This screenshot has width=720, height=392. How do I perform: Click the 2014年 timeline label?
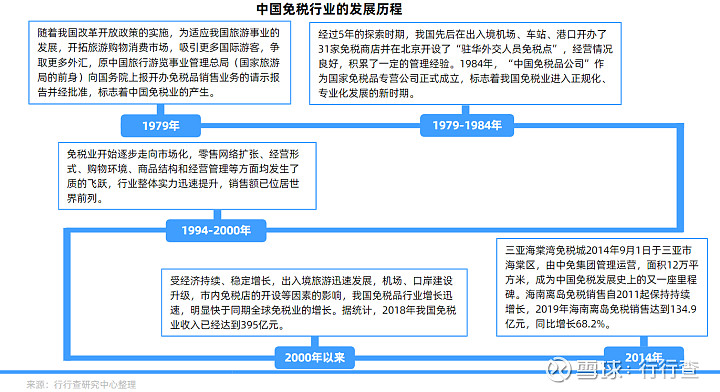pyautogui.click(x=644, y=357)
